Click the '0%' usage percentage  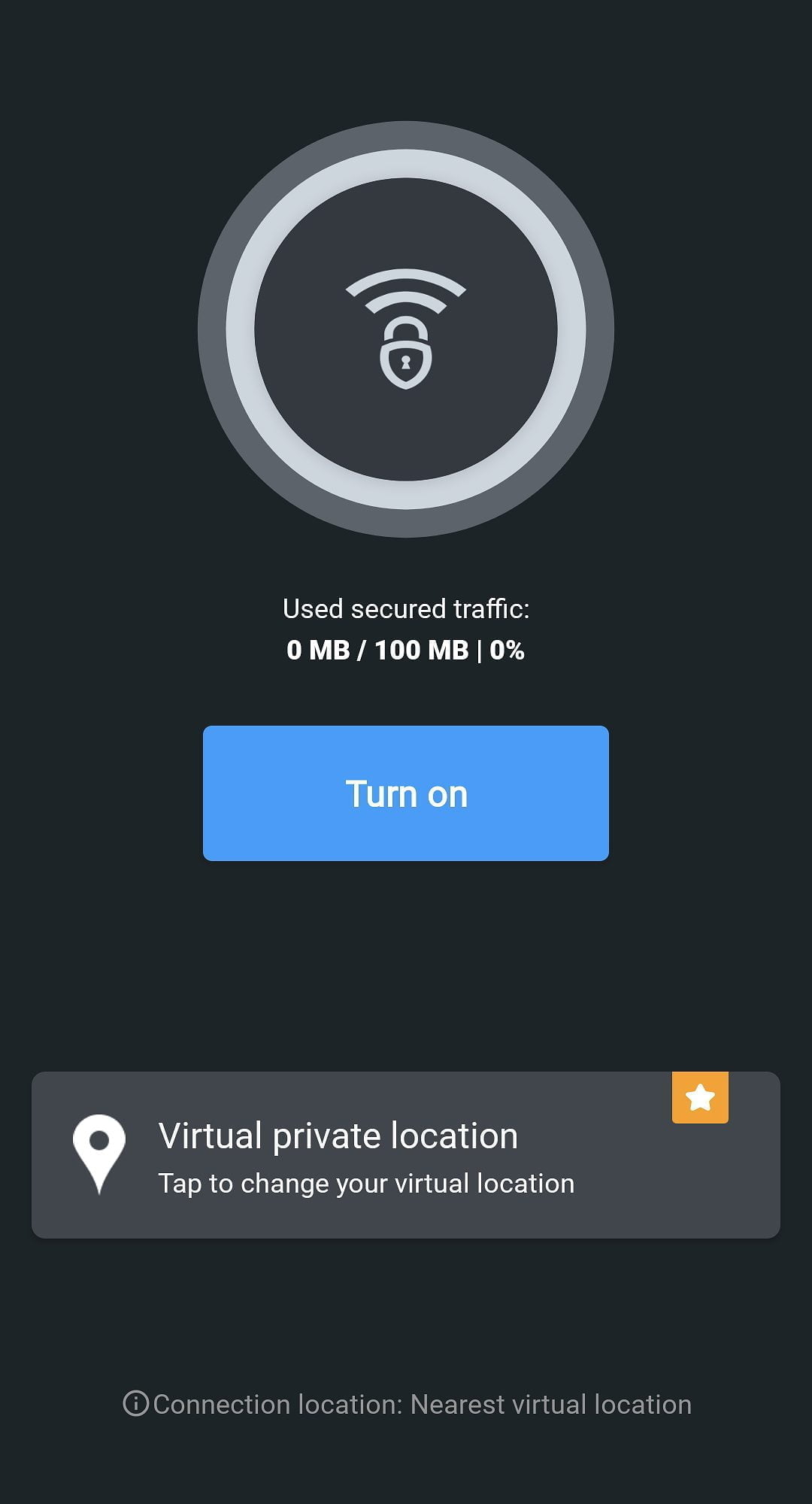[x=507, y=650]
